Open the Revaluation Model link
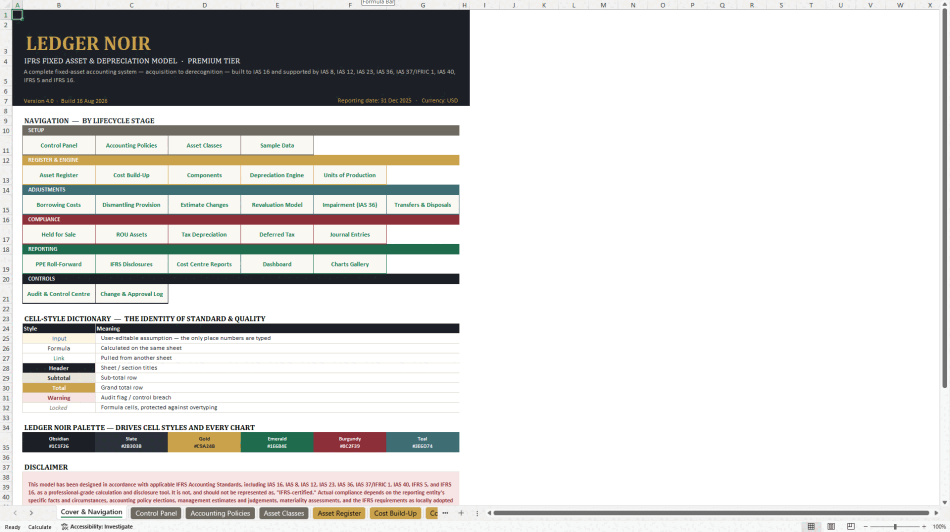This screenshot has width=950, height=532. tap(277, 205)
